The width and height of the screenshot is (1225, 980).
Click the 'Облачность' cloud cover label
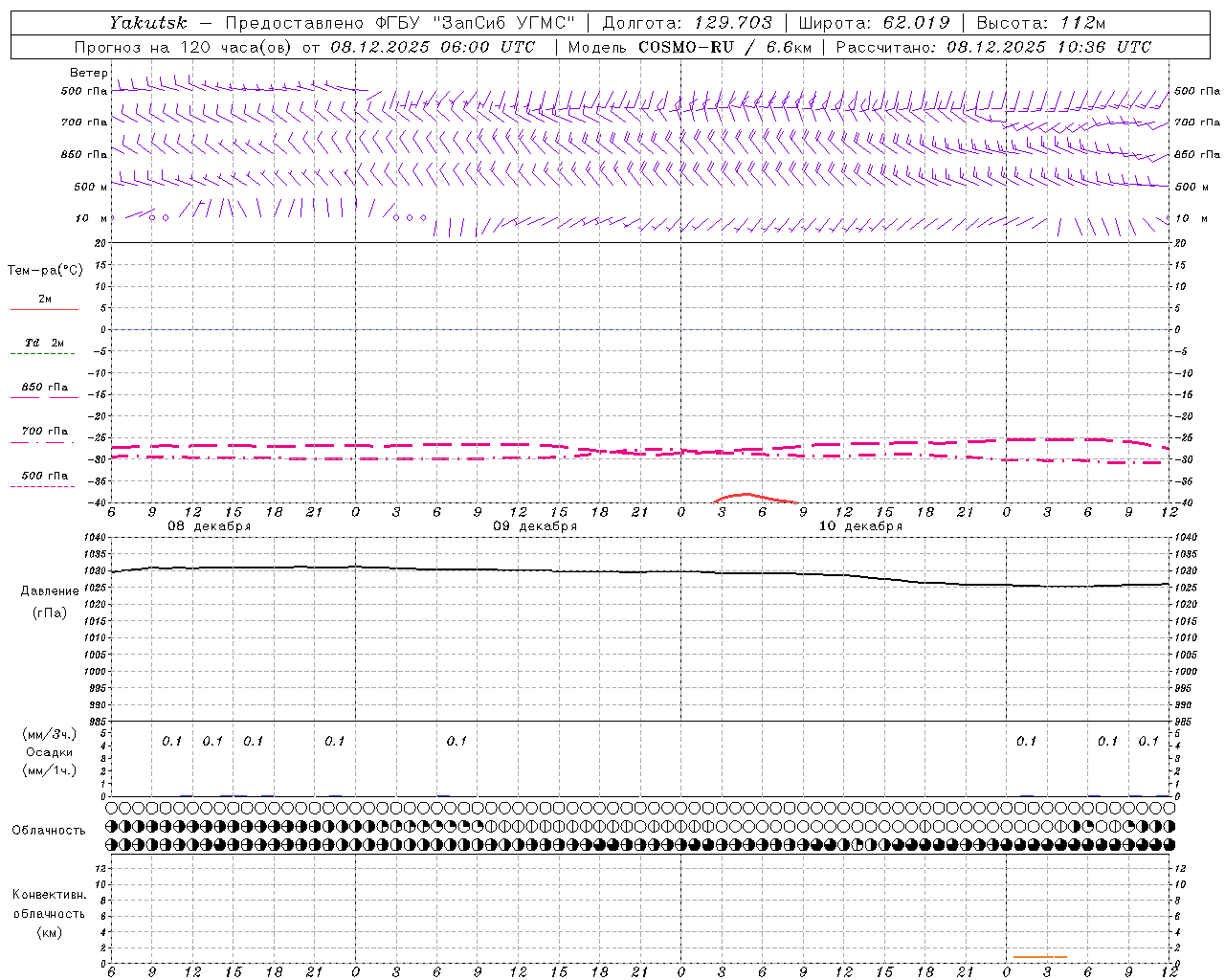click(x=49, y=831)
